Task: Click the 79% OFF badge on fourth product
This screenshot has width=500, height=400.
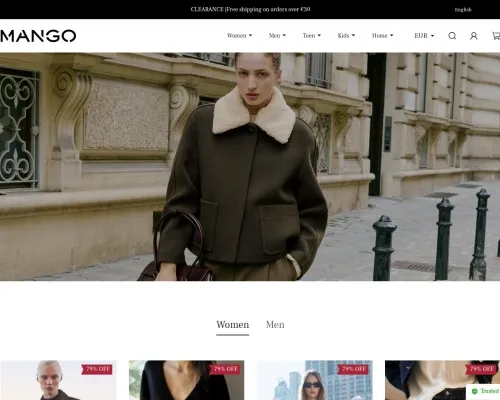Action: (481, 369)
